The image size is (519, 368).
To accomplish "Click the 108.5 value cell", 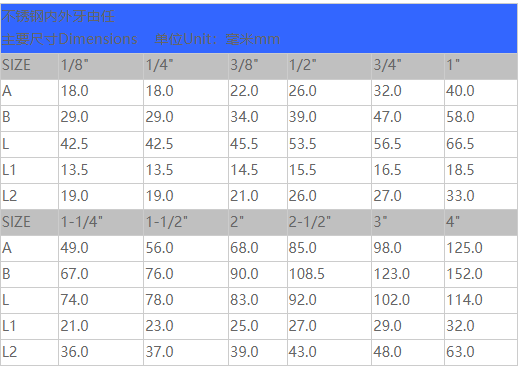I will coord(329,275).
